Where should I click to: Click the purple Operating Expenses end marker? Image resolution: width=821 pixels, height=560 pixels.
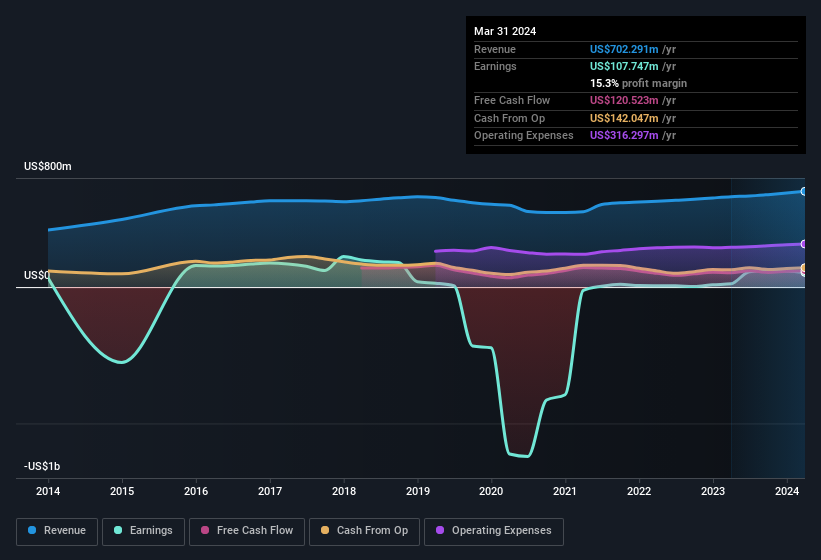pyautogui.click(x=803, y=244)
